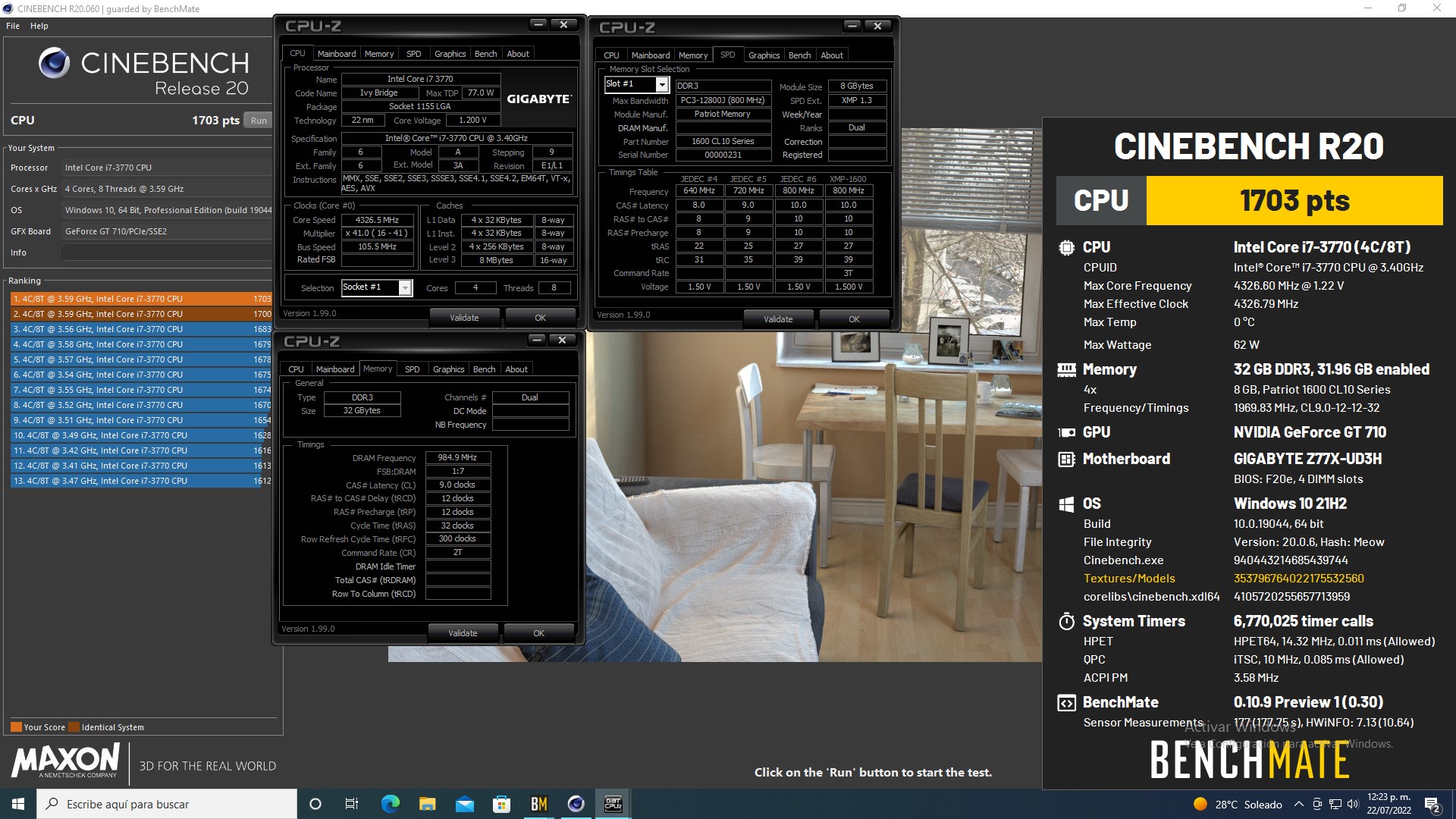Image resolution: width=1456 pixels, height=819 pixels.
Task: Switch to CPU tab in CPU-Z Memory window
Action: (296, 369)
